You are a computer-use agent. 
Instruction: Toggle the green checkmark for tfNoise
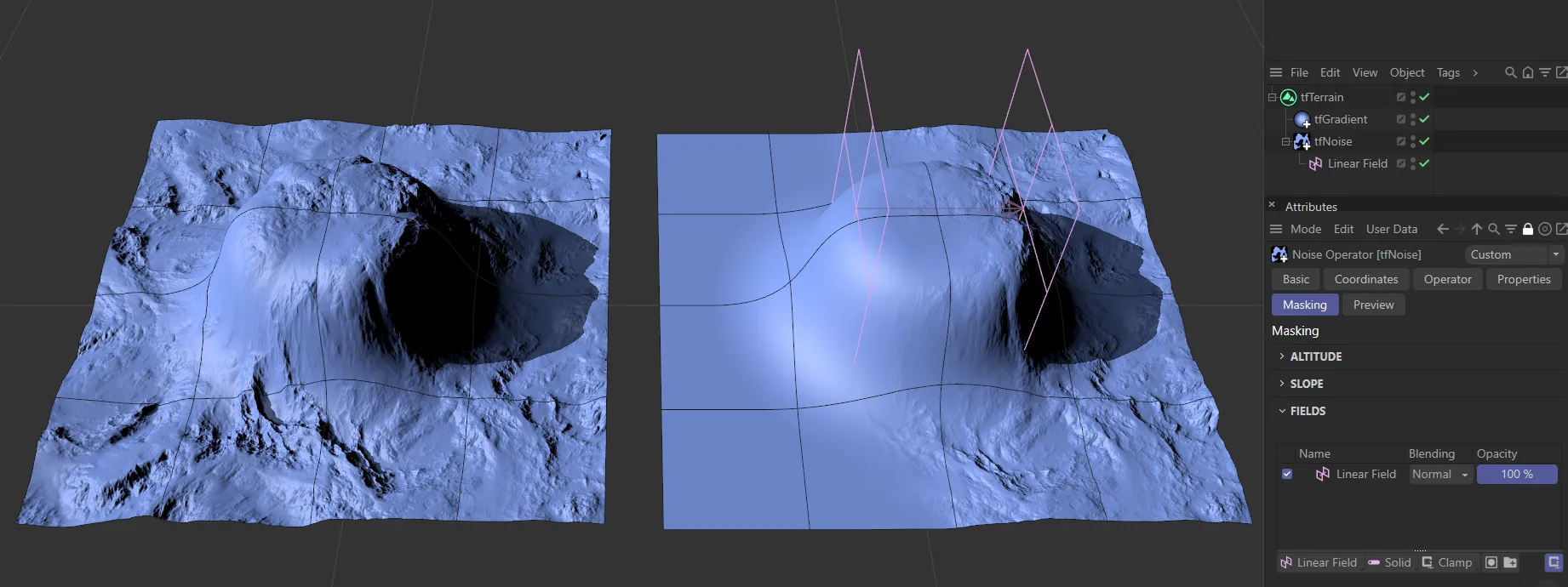pyautogui.click(x=1424, y=142)
